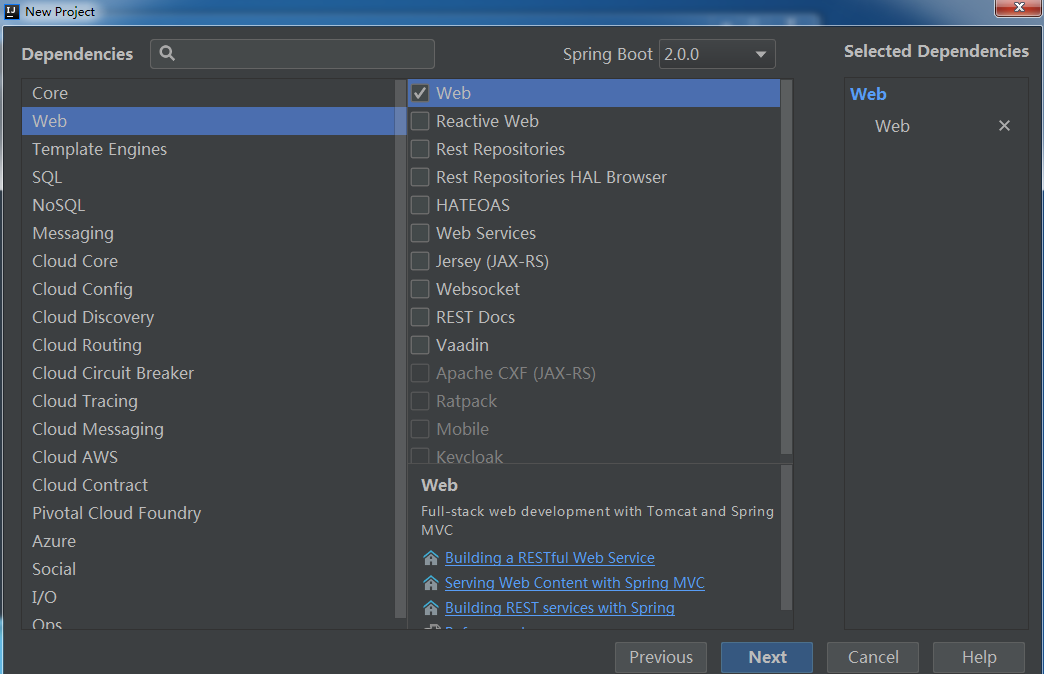This screenshot has width=1044, height=674.
Task: Tick the Websocket checkbox
Action: tap(419, 289)
